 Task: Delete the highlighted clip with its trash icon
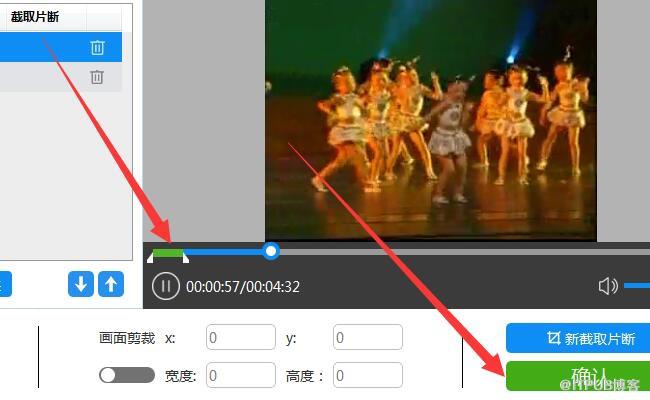pyautogui.click(x=97, y=47)
